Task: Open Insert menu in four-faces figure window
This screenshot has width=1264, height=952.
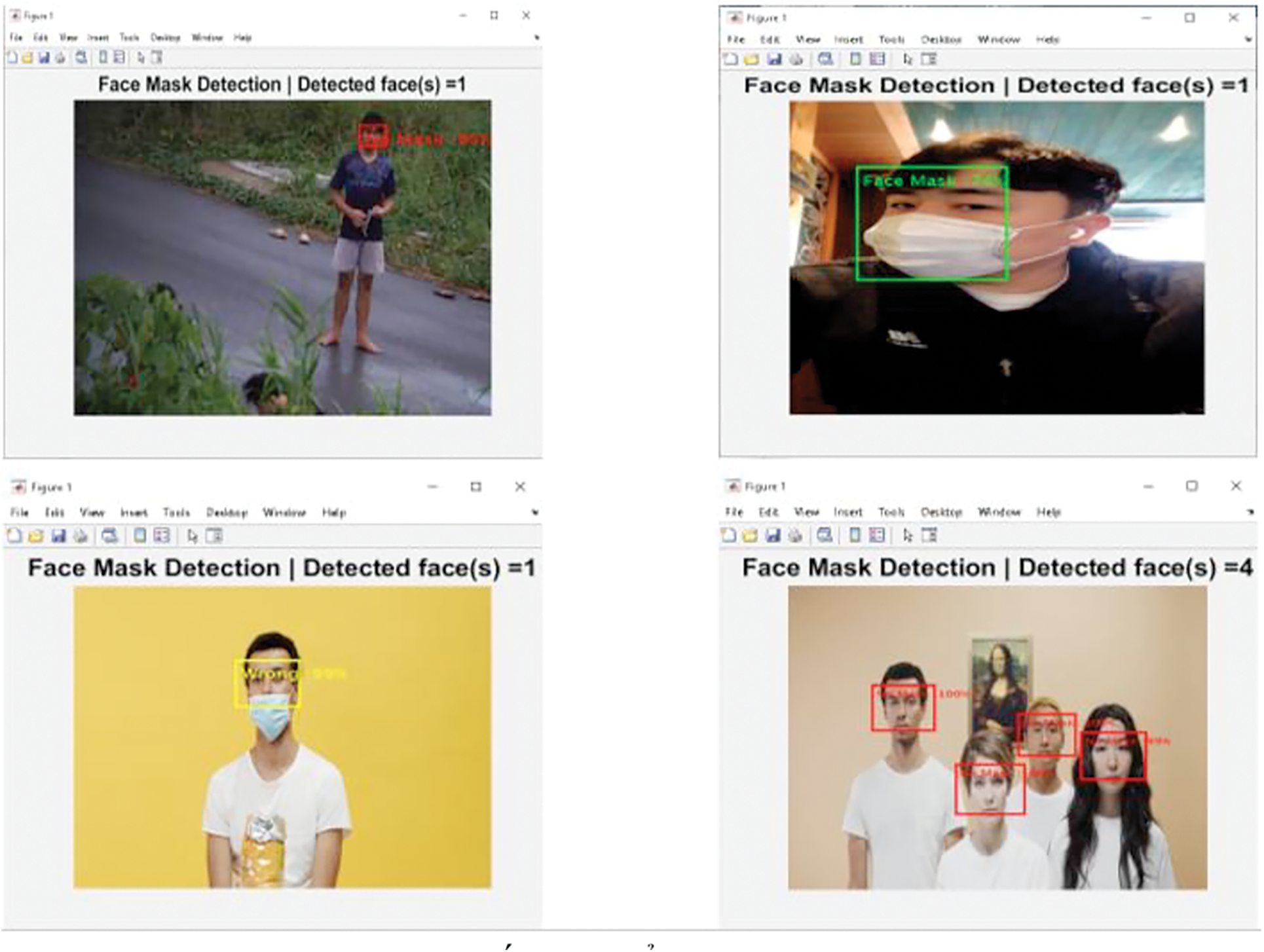Action: pos(848,512)
